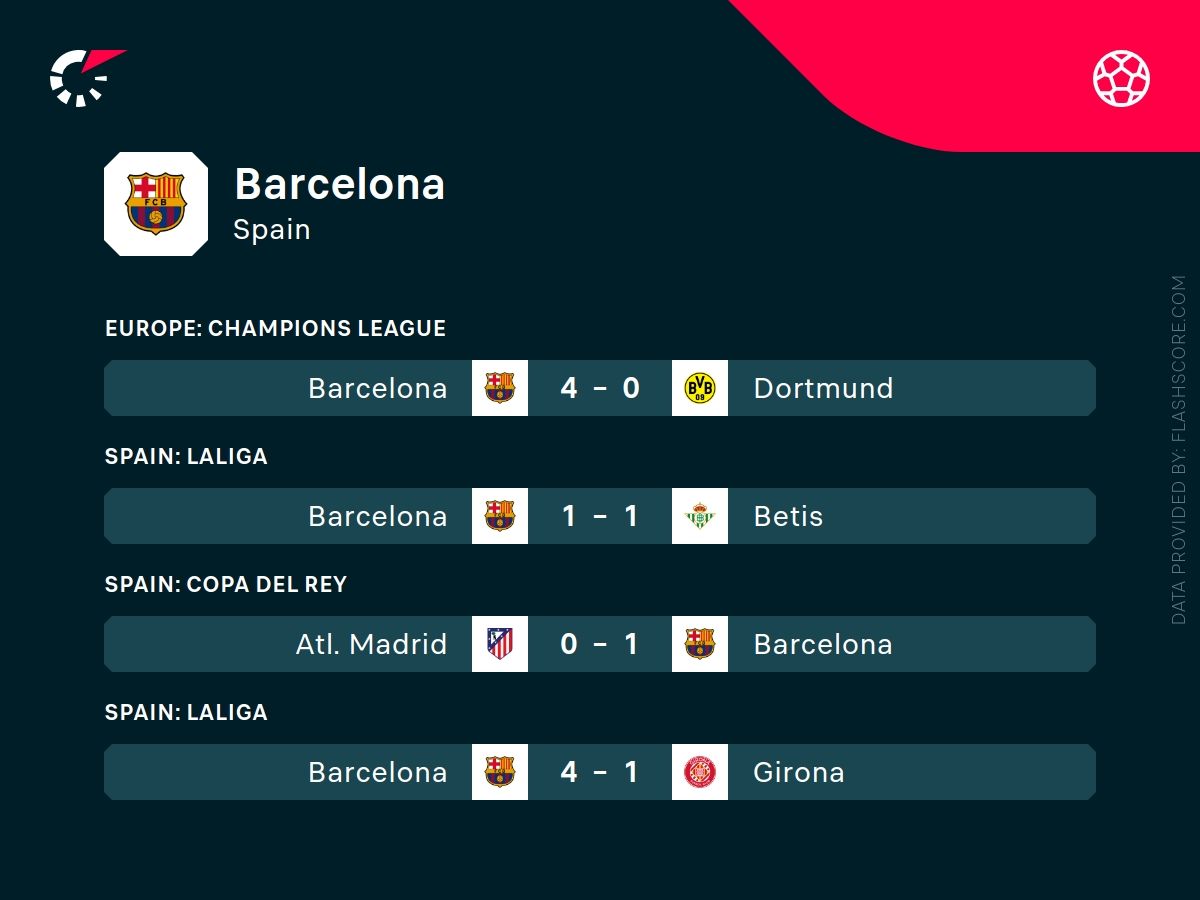
Task: Click the Flashscore logo in top-left corner
Action: click(x=86, y=77)
